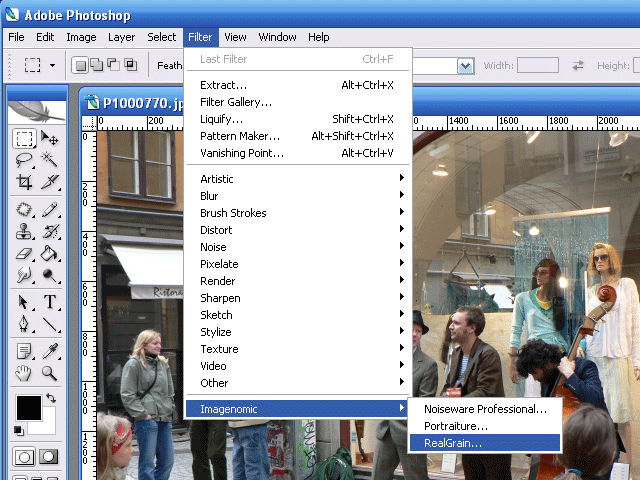Screen dimensions: 640x480
Task: Expand the Sharpen filter submenu
Action: [x=298, y=298]
